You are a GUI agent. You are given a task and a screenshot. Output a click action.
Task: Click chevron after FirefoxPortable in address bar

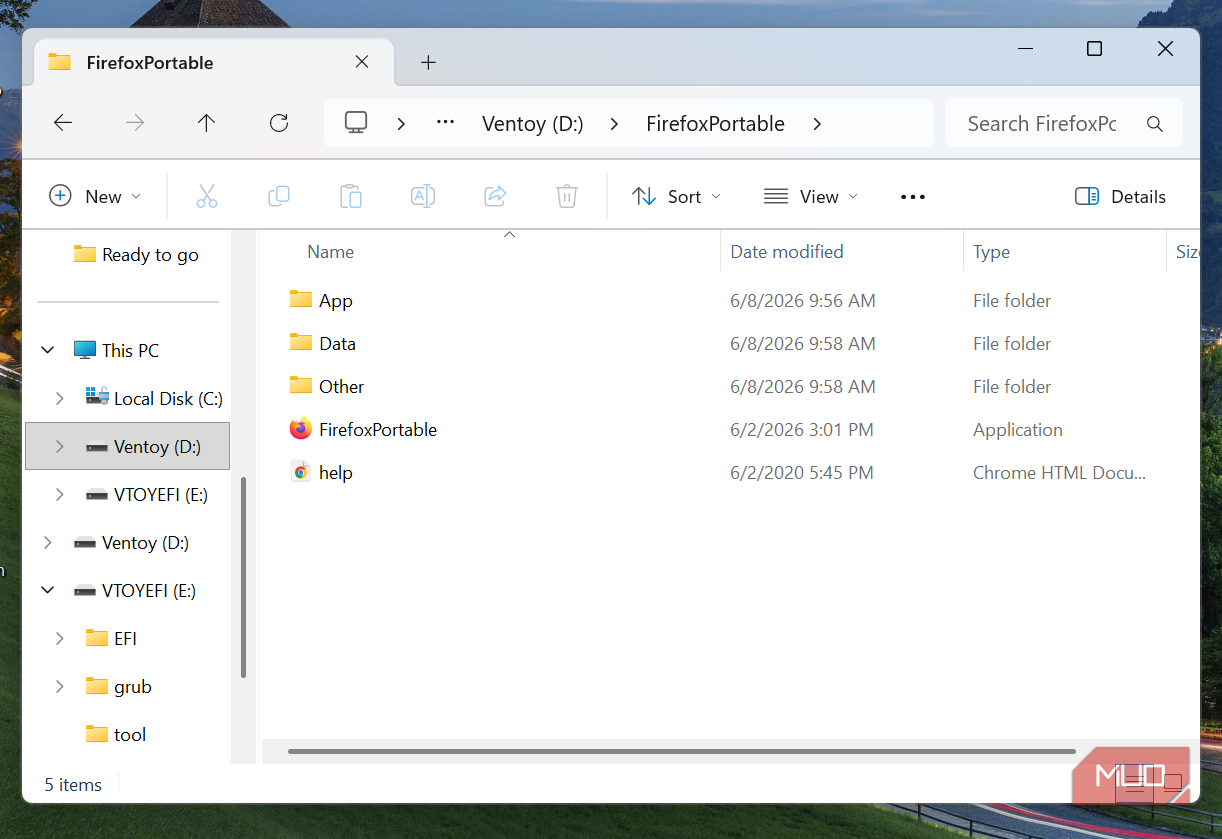[x=817, y=124]
